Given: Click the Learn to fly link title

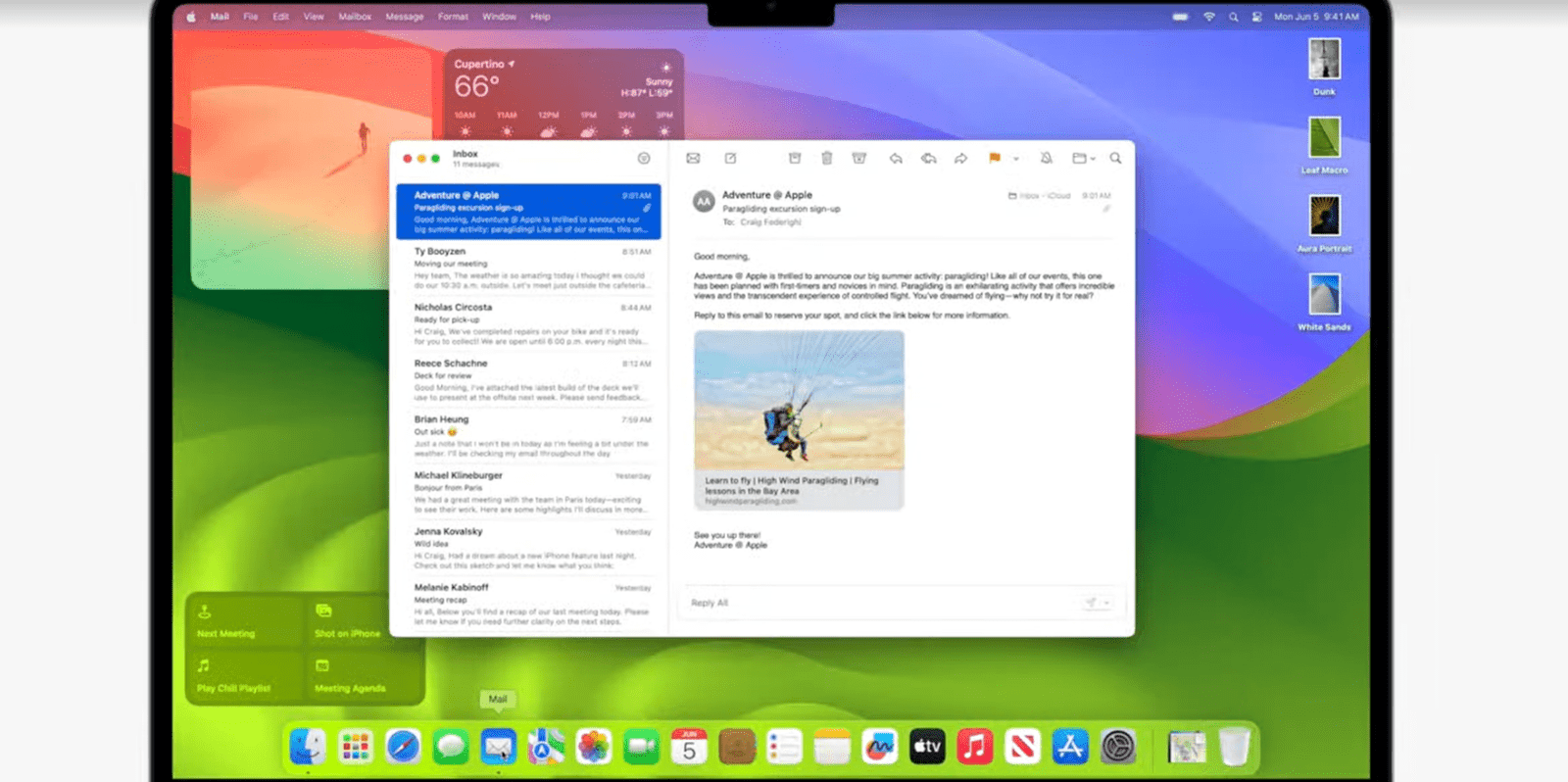Looking at the screenshot, I should [792, 485].
